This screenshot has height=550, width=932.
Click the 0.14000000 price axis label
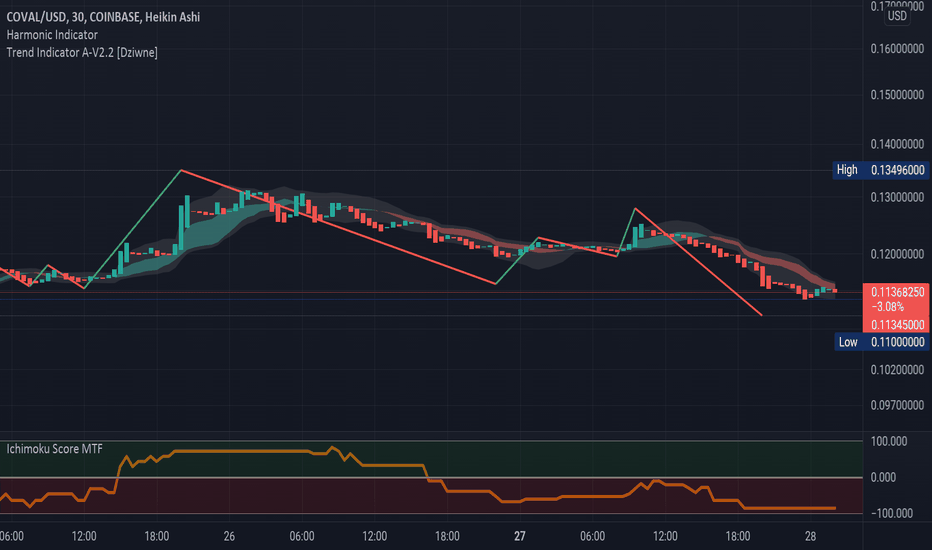click(897, 144)
